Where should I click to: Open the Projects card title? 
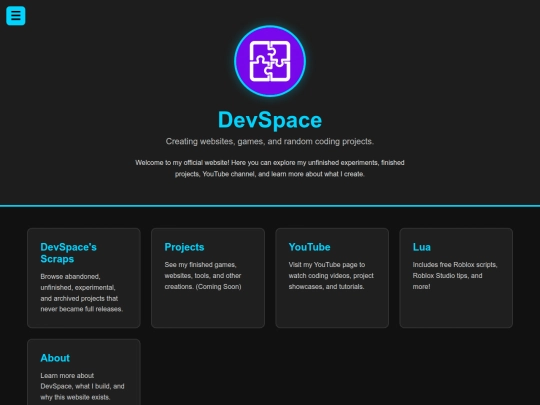point(184,247)
